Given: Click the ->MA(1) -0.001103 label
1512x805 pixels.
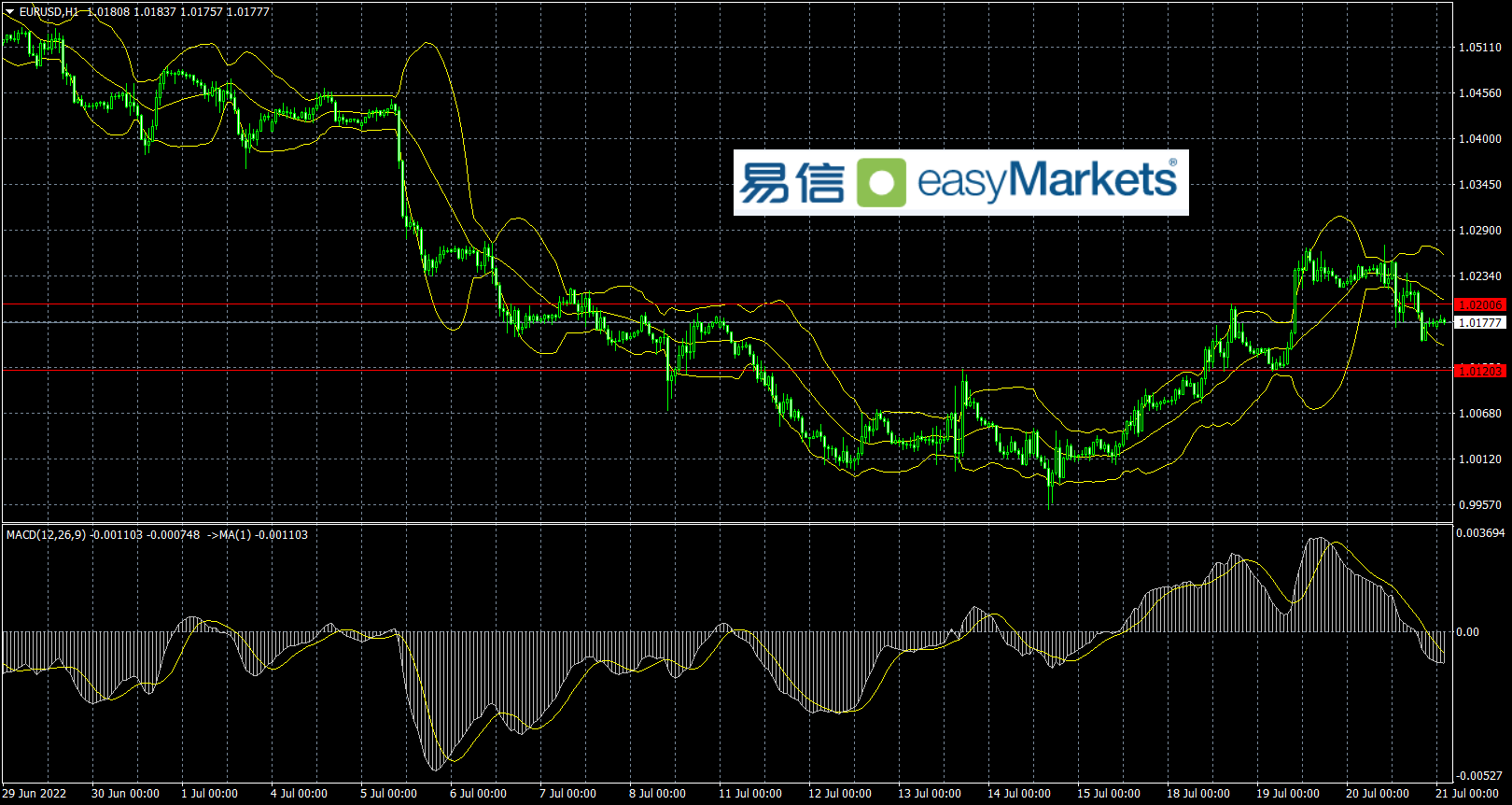Looking at the screenshot, I should (257, 535).
